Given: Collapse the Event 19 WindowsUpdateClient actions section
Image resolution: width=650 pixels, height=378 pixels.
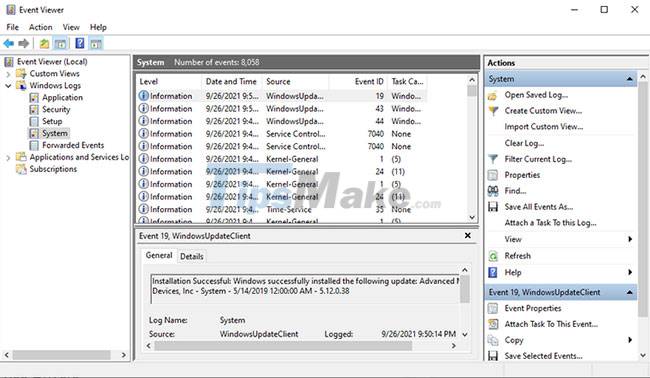Looking at the screenshot, I should [630, 292].
